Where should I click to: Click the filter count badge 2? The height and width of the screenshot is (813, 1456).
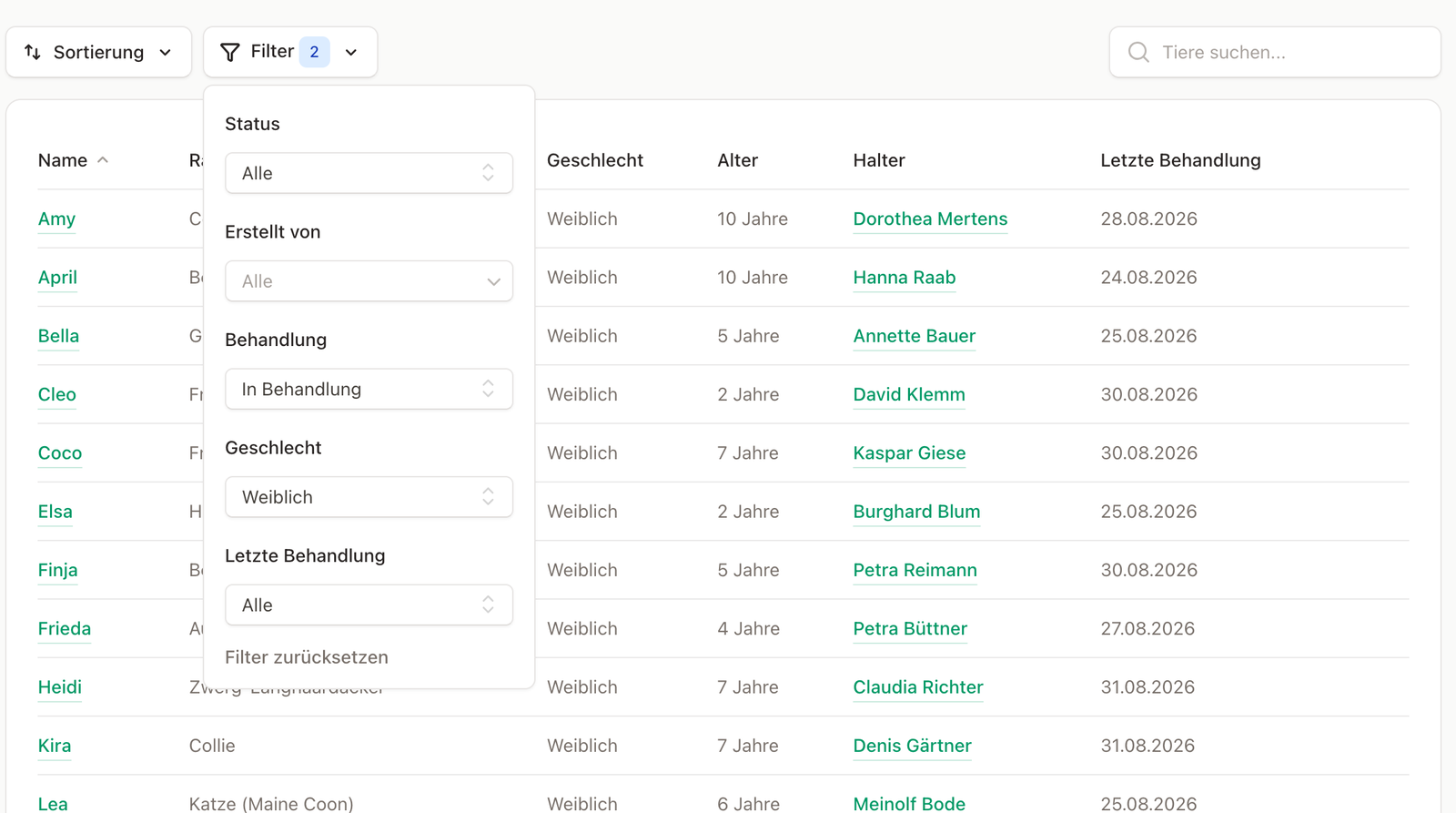314,52
